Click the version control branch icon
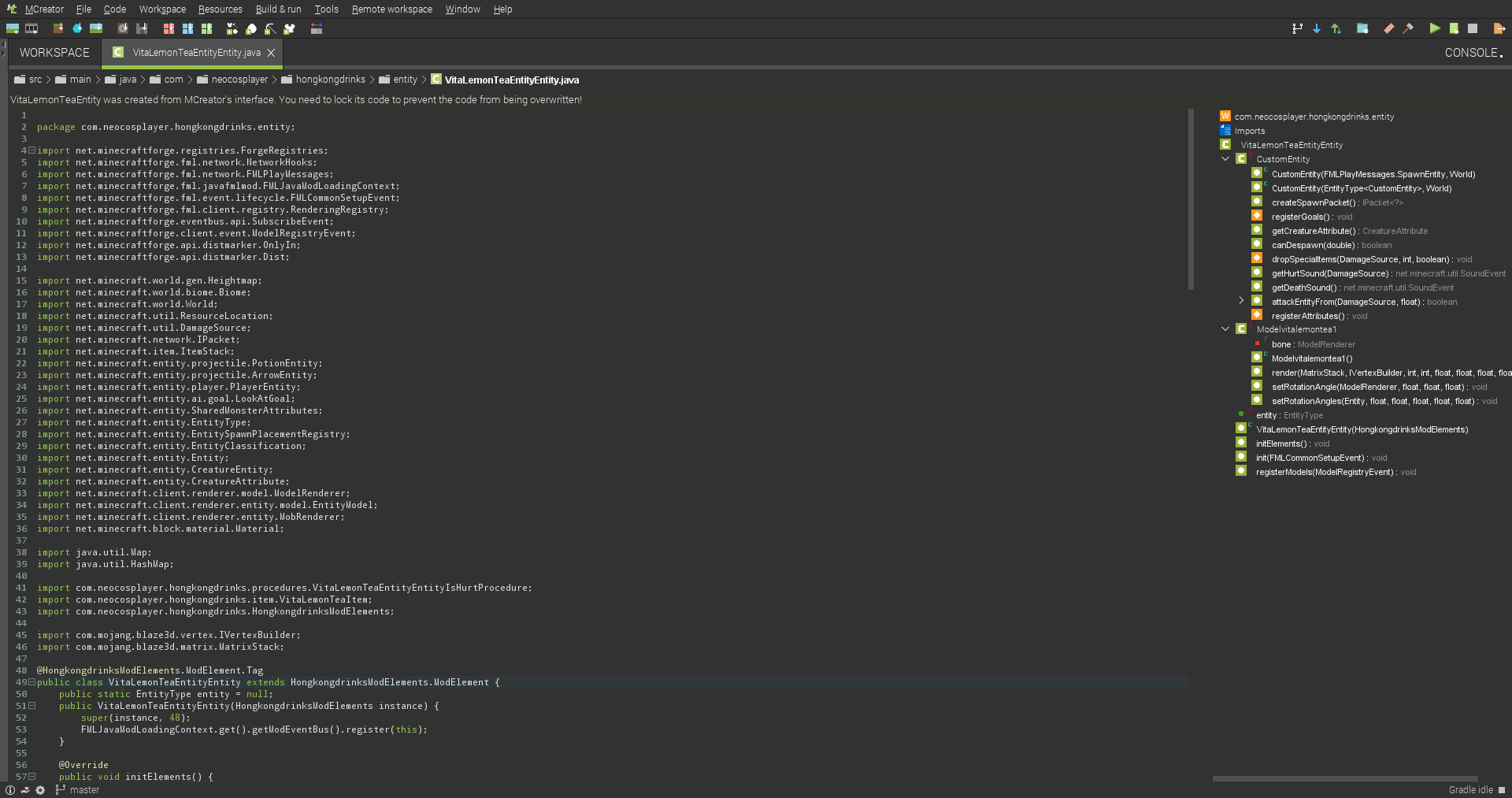The width and height of the screenshot is (1512, 798). (1298, 28)
